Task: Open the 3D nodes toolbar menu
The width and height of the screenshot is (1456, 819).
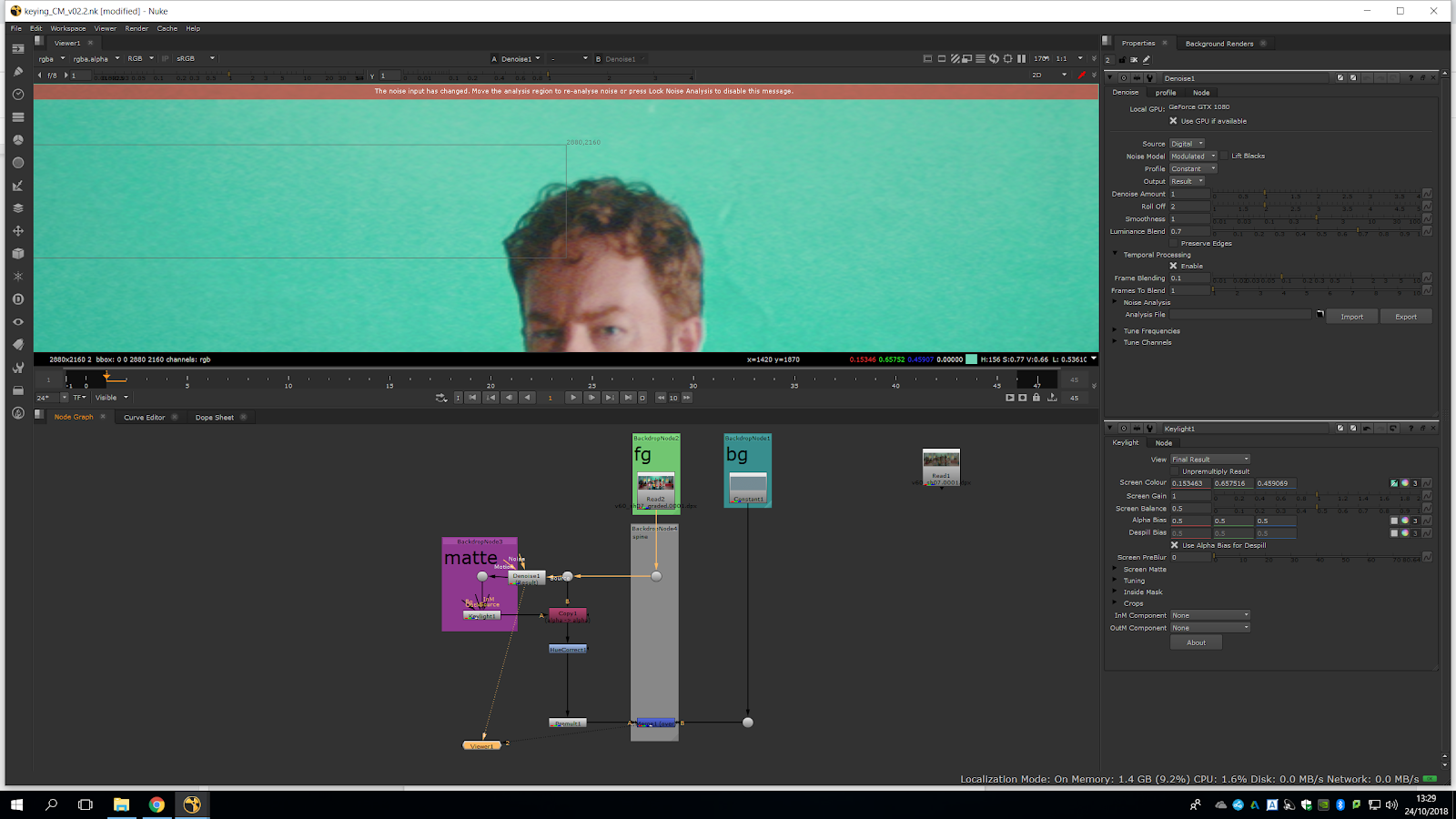Action: click(x=17, y=254)
